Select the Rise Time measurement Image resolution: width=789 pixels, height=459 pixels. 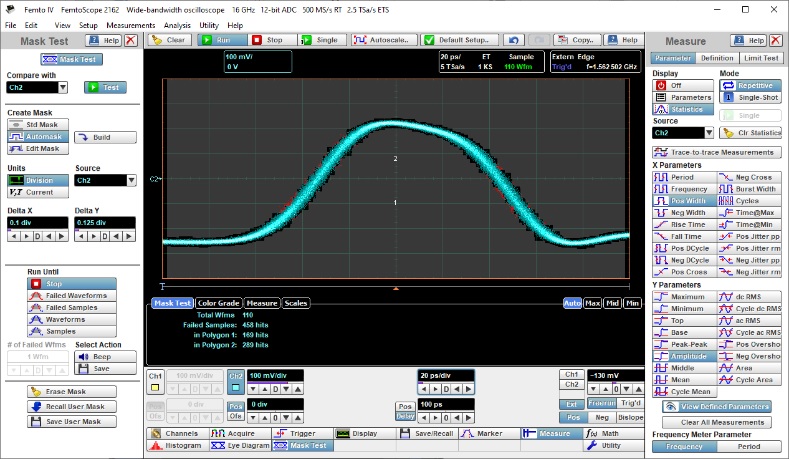(x=680, y=225)
